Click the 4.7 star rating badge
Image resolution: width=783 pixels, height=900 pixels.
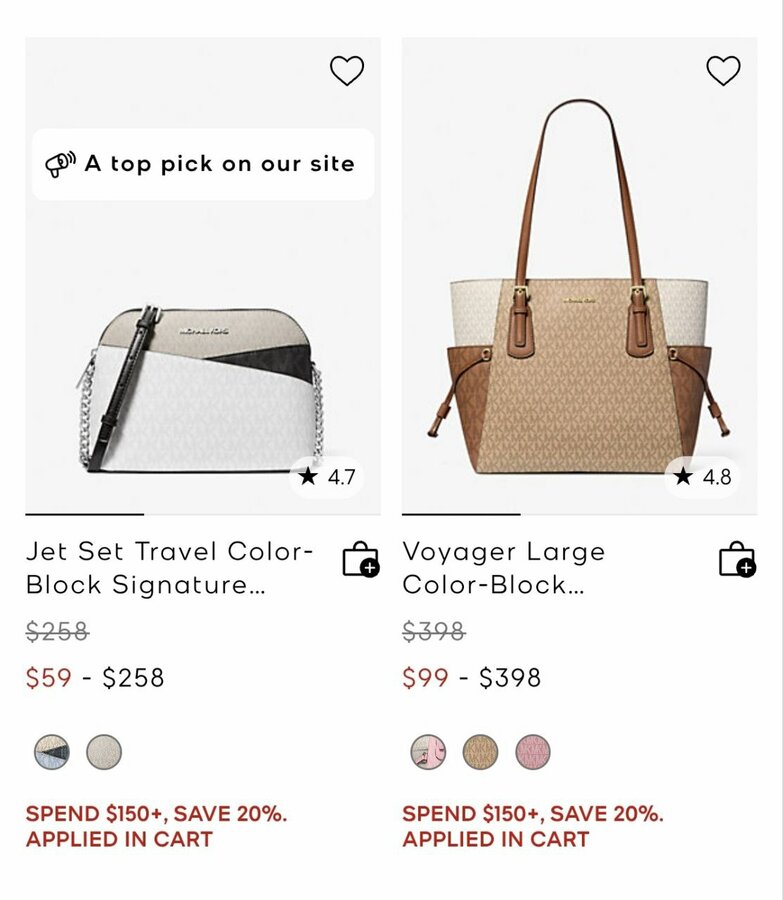pos(327,477)
